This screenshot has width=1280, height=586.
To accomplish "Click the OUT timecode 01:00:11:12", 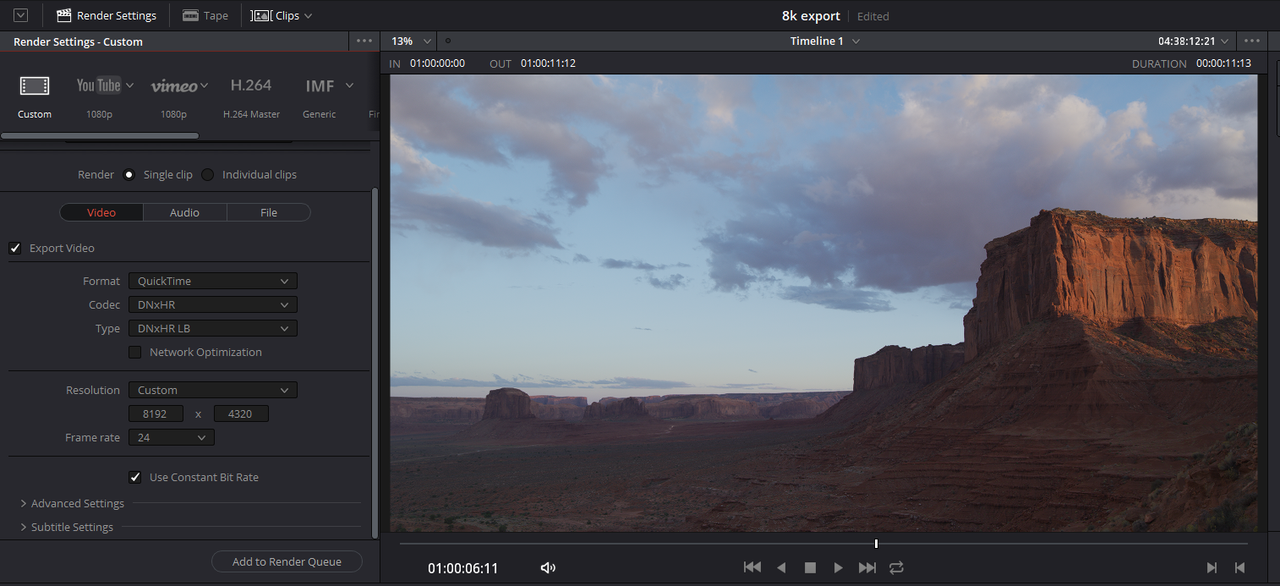I will click(548, 63).
